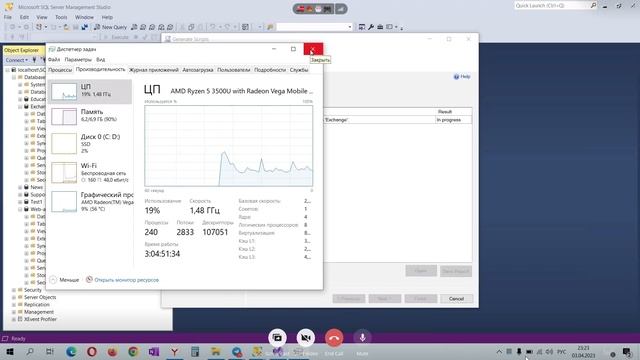640x360 pixels.
Task: Expand the News database node
Action: coord(20,187)
